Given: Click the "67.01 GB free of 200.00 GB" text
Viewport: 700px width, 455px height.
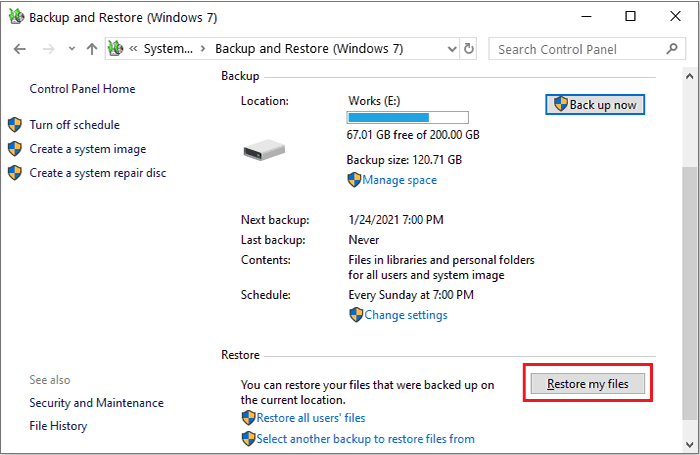Looking at the screenshot, I should pos(413,135).
